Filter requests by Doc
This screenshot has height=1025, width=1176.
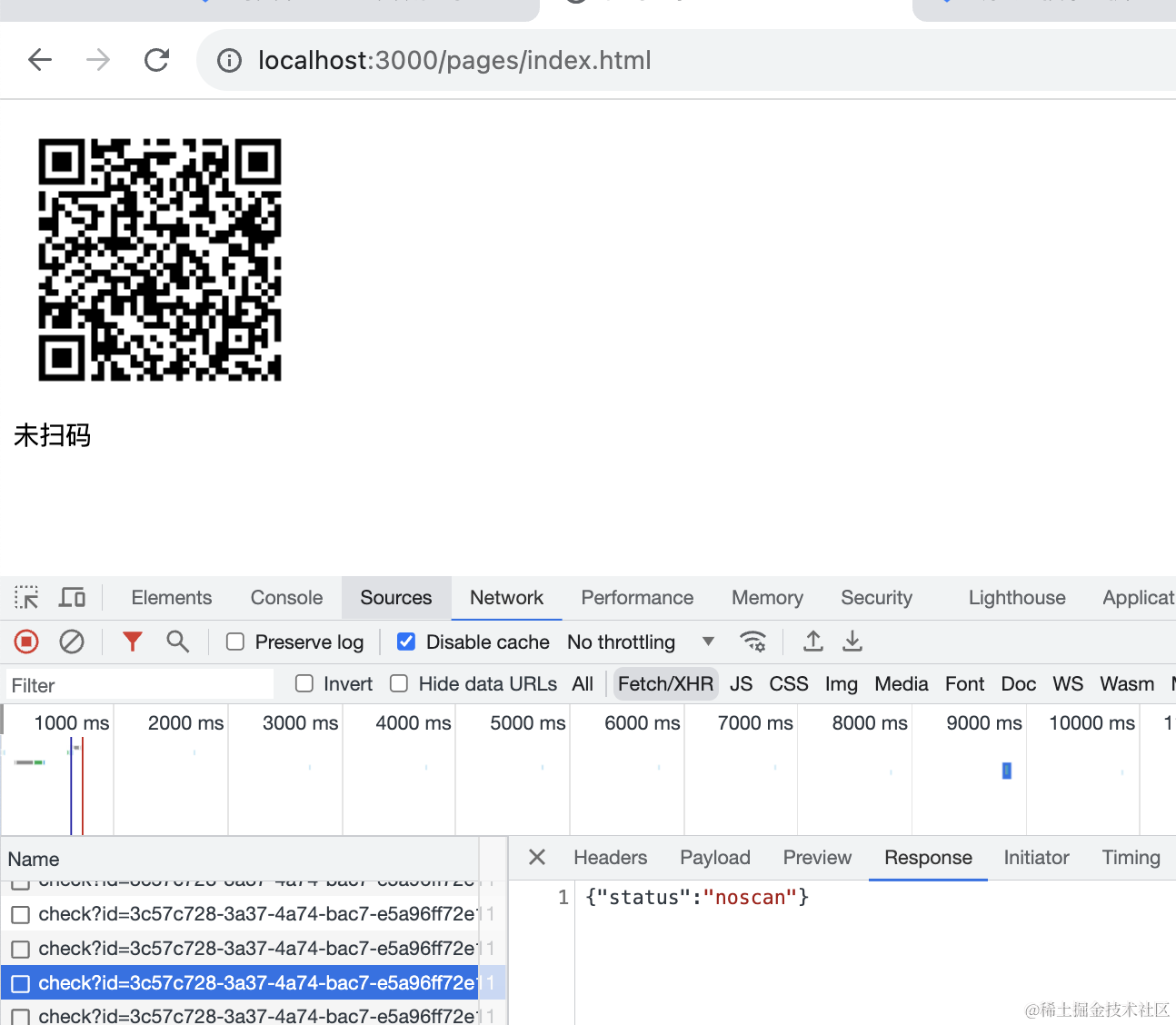[1019, 684]
